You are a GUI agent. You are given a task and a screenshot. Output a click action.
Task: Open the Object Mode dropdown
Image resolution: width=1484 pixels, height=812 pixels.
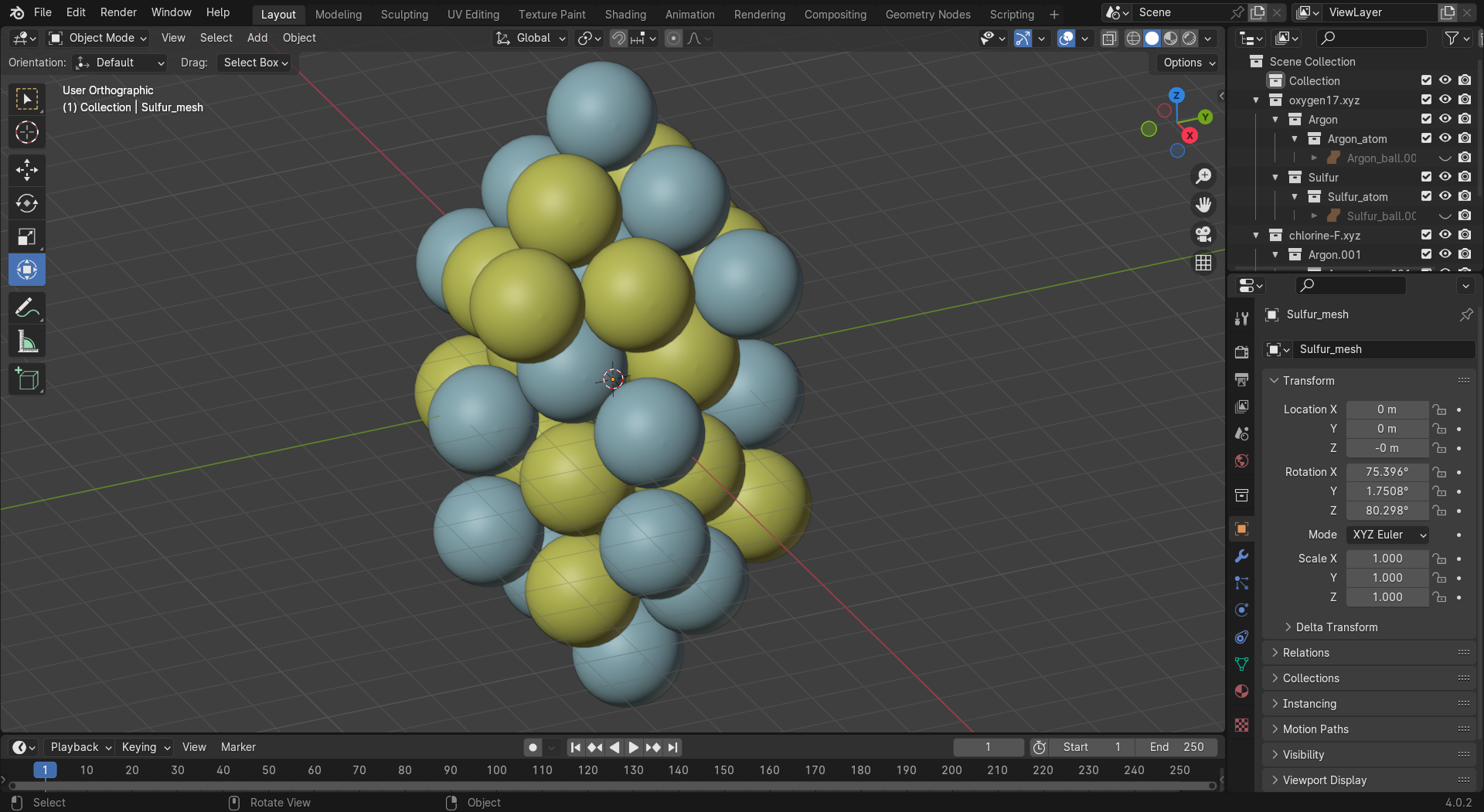coord(97,38)
